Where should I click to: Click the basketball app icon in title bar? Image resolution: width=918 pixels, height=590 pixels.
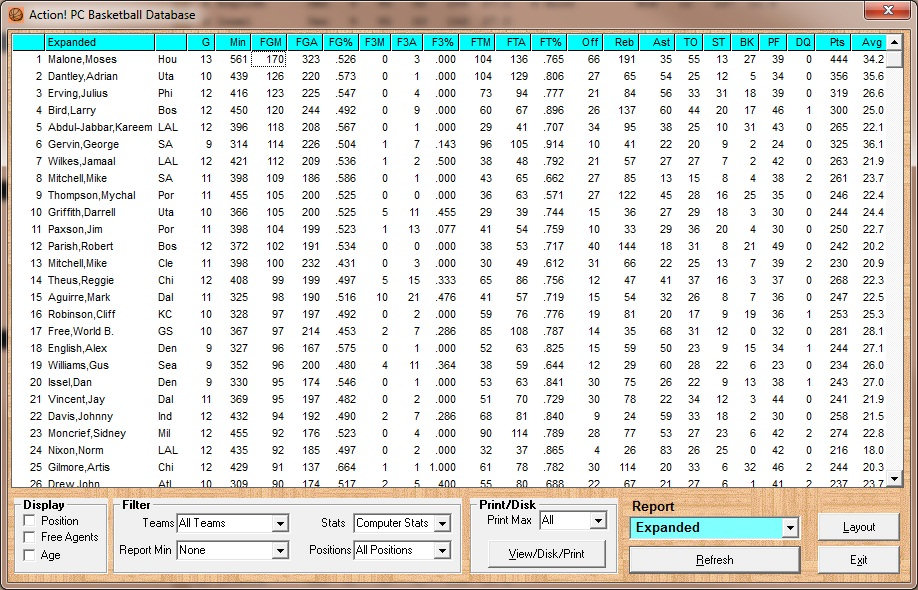[15, 15]
